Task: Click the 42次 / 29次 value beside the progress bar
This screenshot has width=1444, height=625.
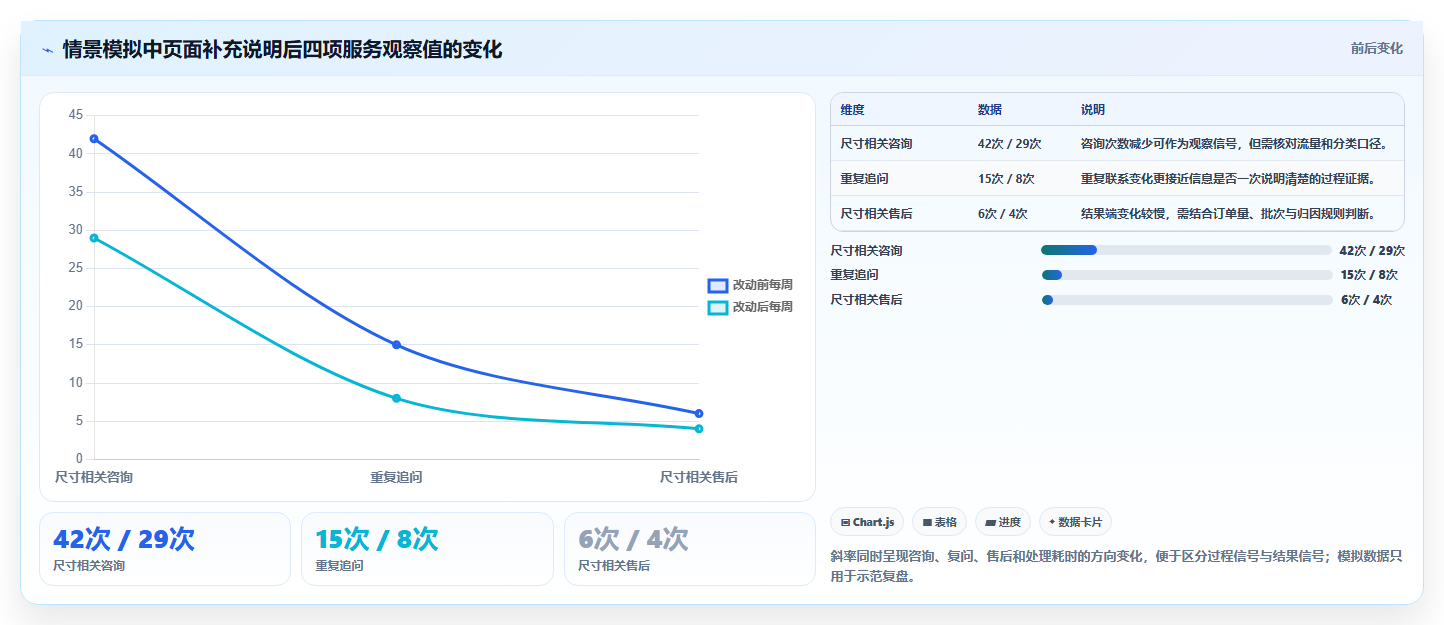Action: (x=1372, y=251)
